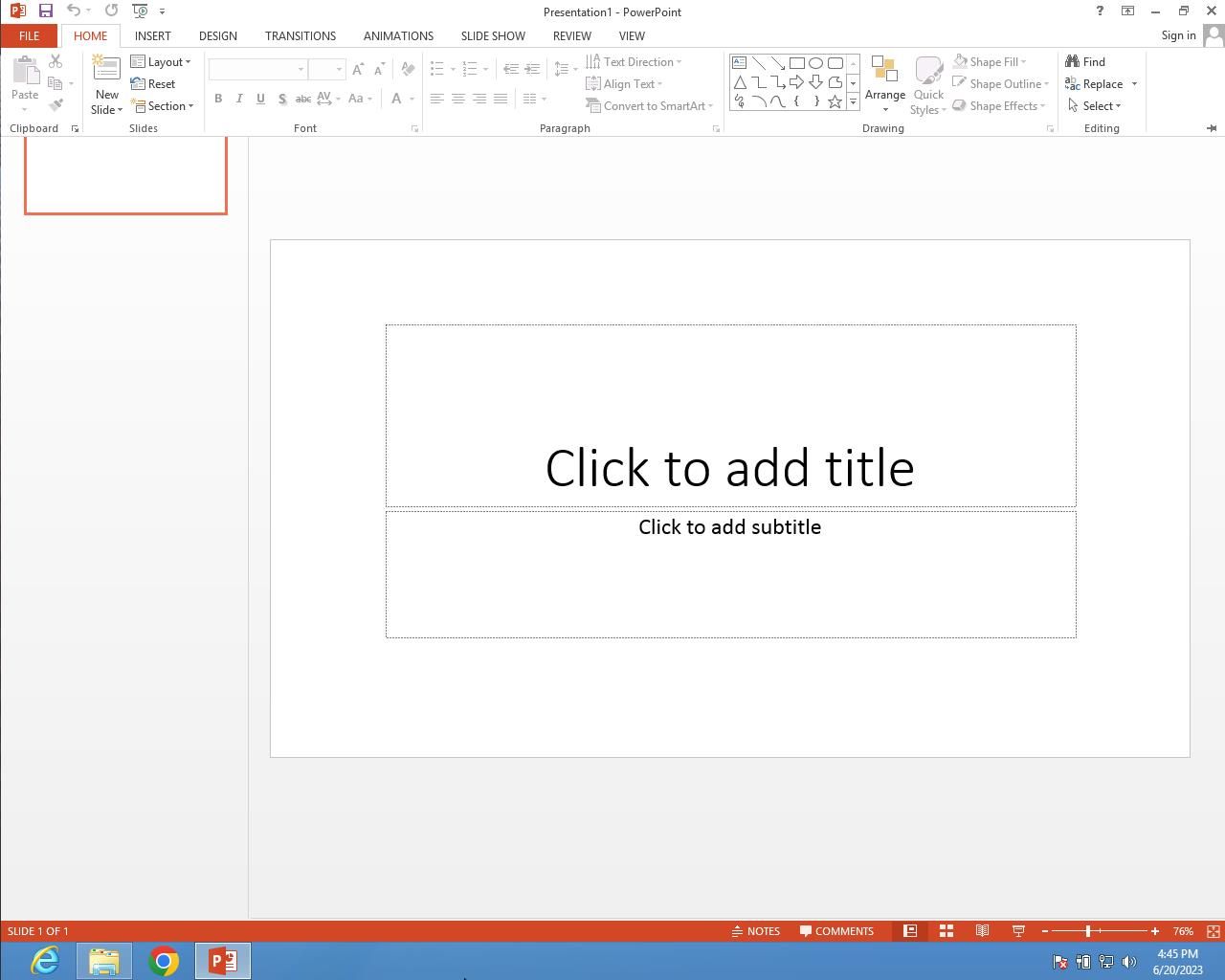This screenshot has width=1225, height=980.
Task: Toggle Normal view in status bar
Action: coord(909,931)
